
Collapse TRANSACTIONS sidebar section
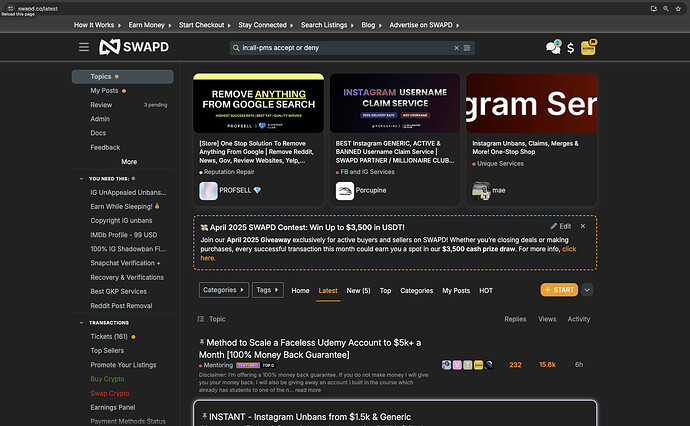tap(81, 323)
